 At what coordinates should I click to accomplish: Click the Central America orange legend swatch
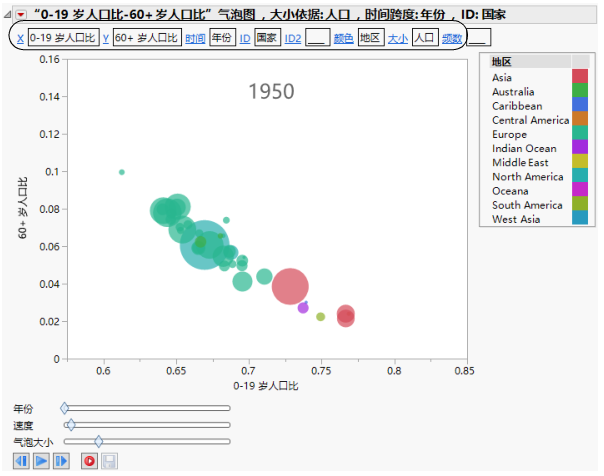580,118
